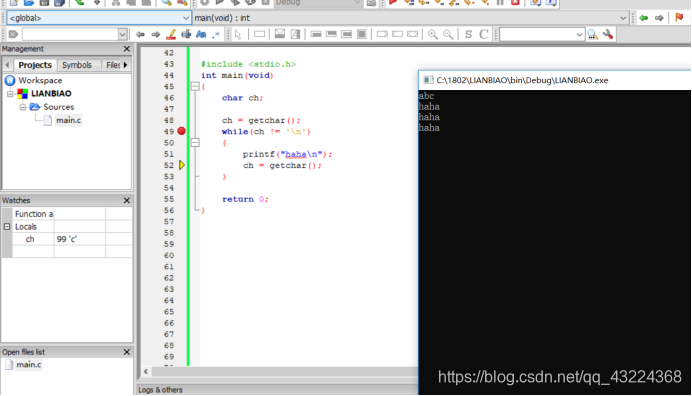The height and width of the screenshot is (396, 692).
Task: Expand incremental search history dropdown arrow
Action: coord(122,34)
